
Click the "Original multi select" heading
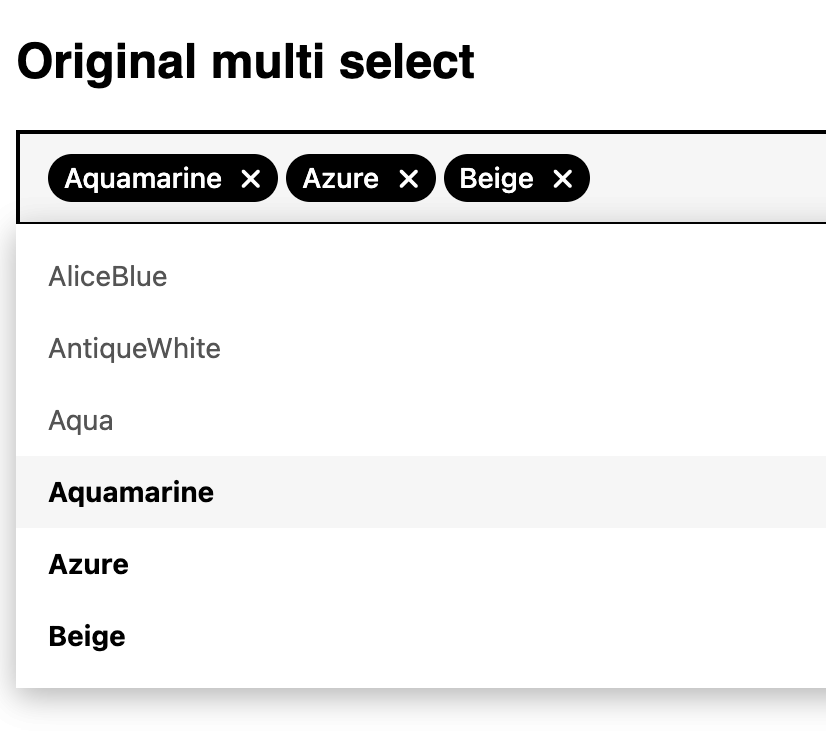246,61
